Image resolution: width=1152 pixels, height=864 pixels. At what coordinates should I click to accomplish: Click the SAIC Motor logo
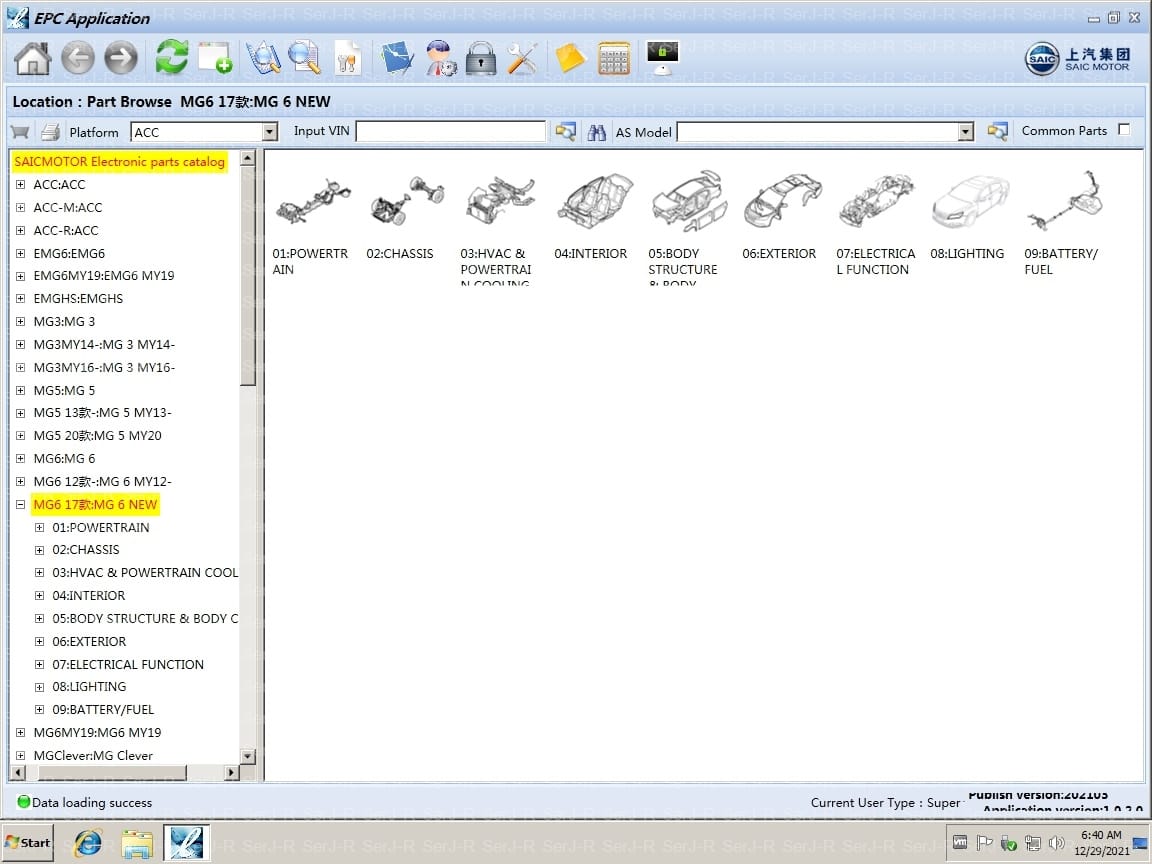[1076, 59]
